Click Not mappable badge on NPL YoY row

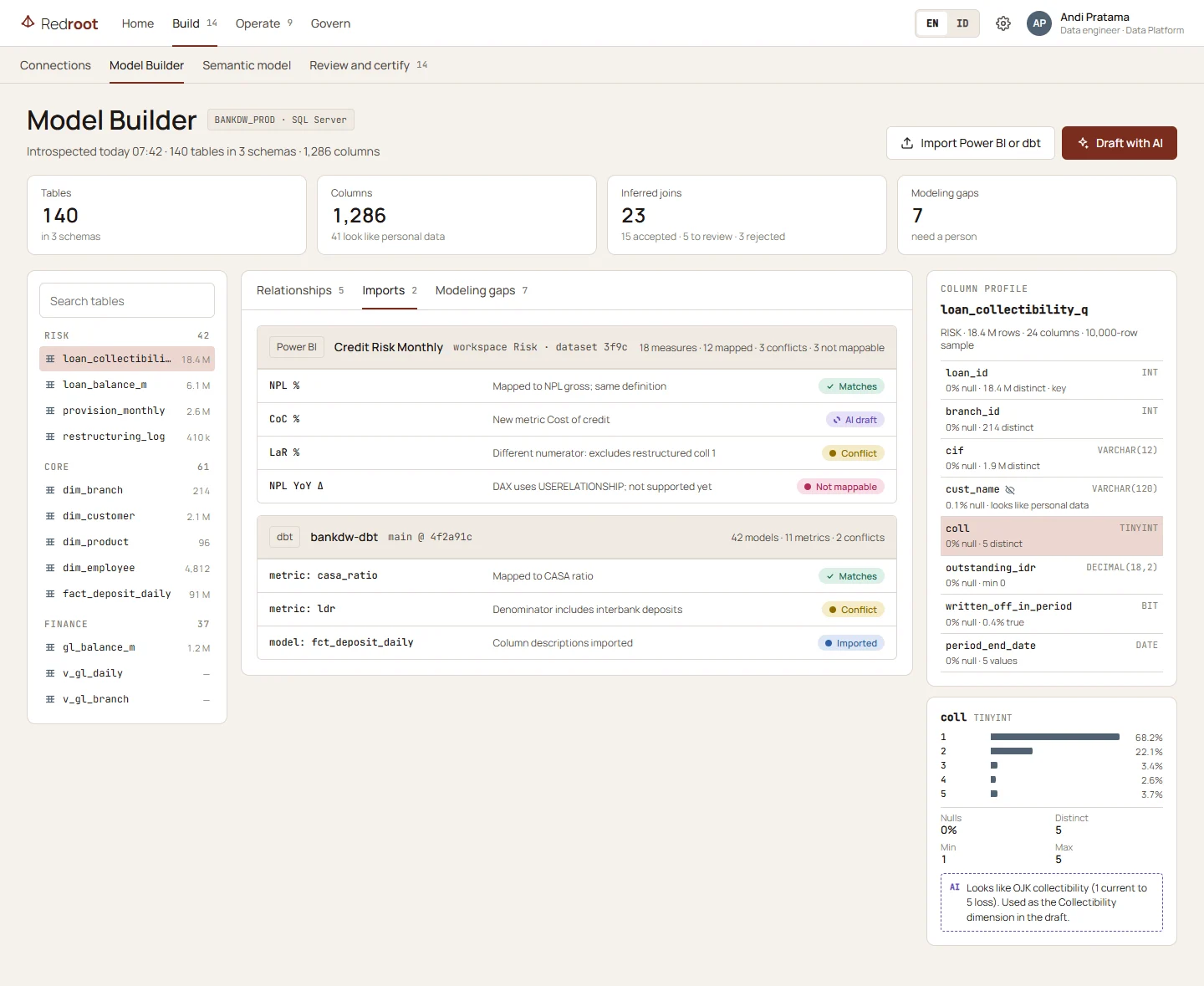coord(840,487)
